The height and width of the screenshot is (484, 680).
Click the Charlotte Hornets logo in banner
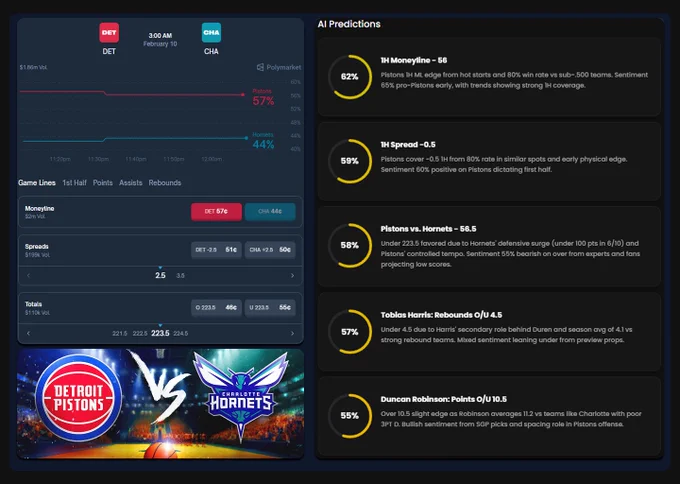pos(241,398)
